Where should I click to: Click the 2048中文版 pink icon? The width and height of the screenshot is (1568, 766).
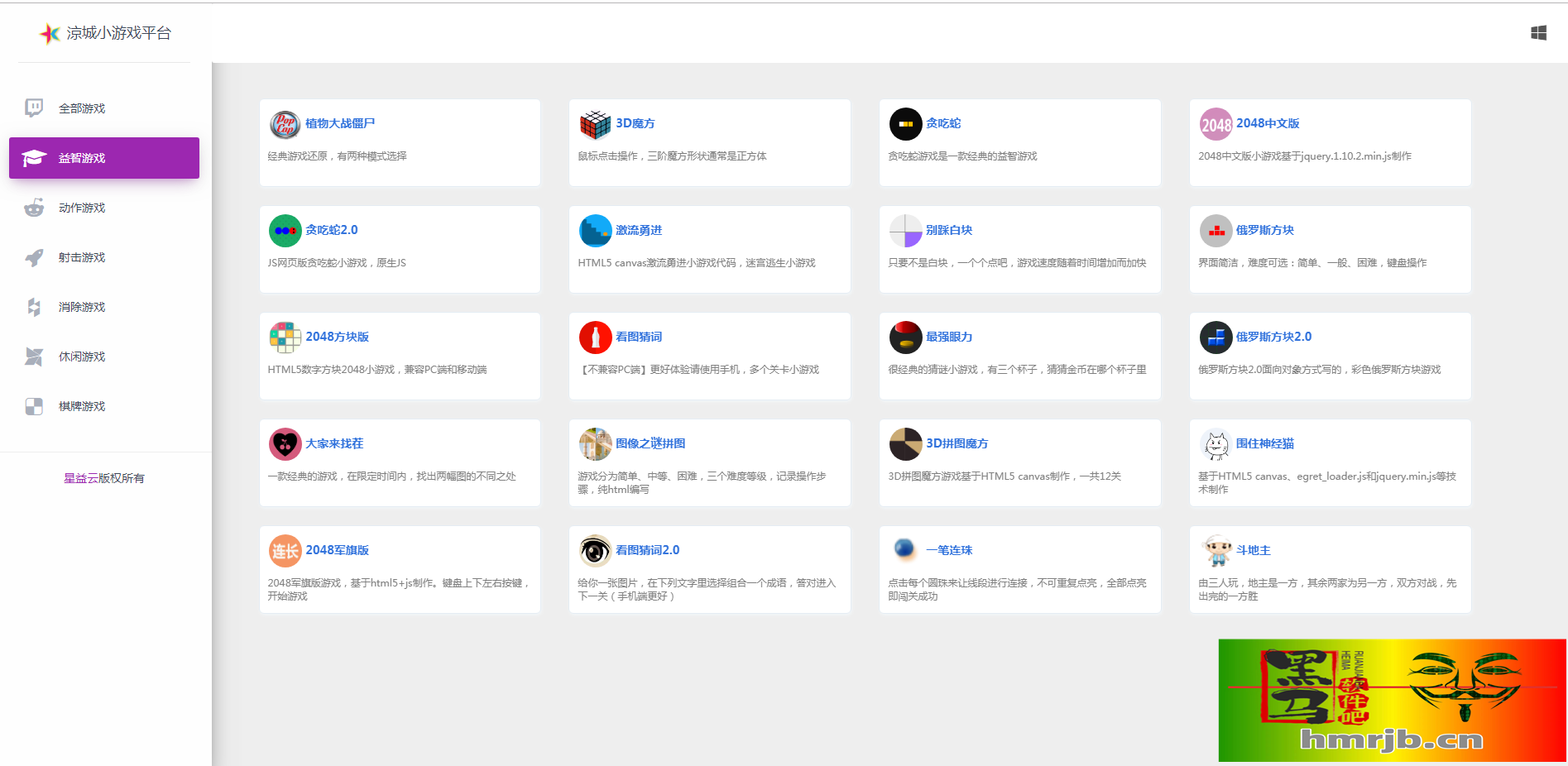pyautogui.click(x=1216, y=124)
